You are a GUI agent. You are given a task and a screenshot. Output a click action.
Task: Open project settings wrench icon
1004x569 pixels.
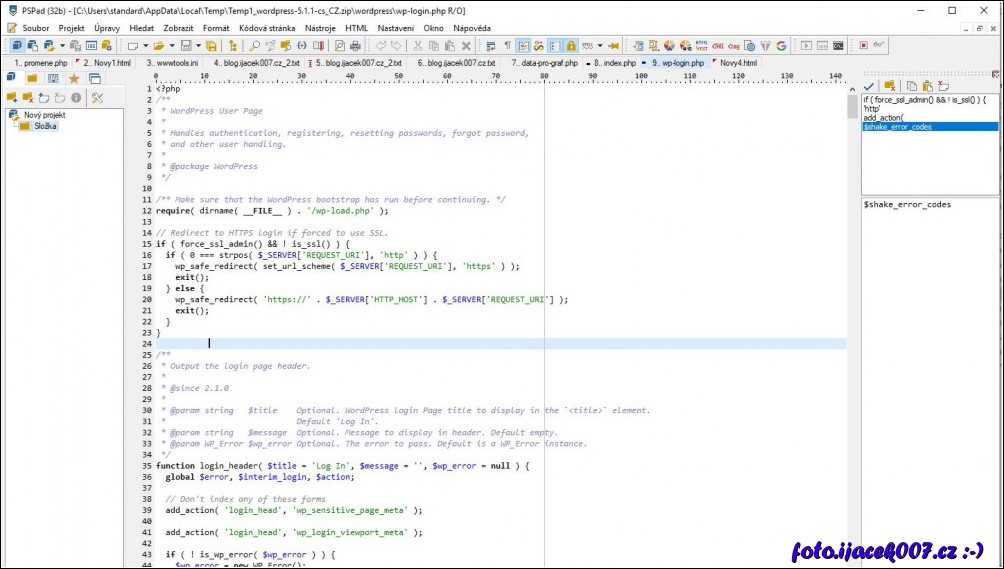click(x=97, y=97)
